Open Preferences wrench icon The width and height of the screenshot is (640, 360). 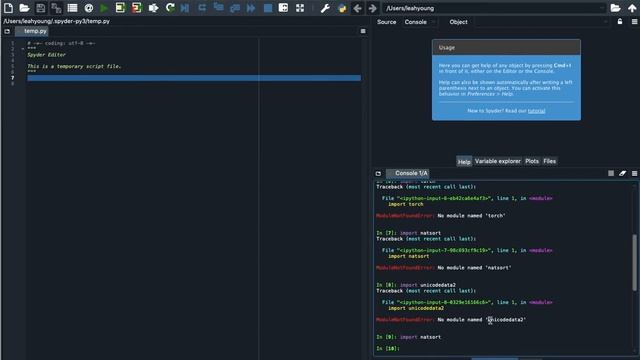[x=325, y=8]
